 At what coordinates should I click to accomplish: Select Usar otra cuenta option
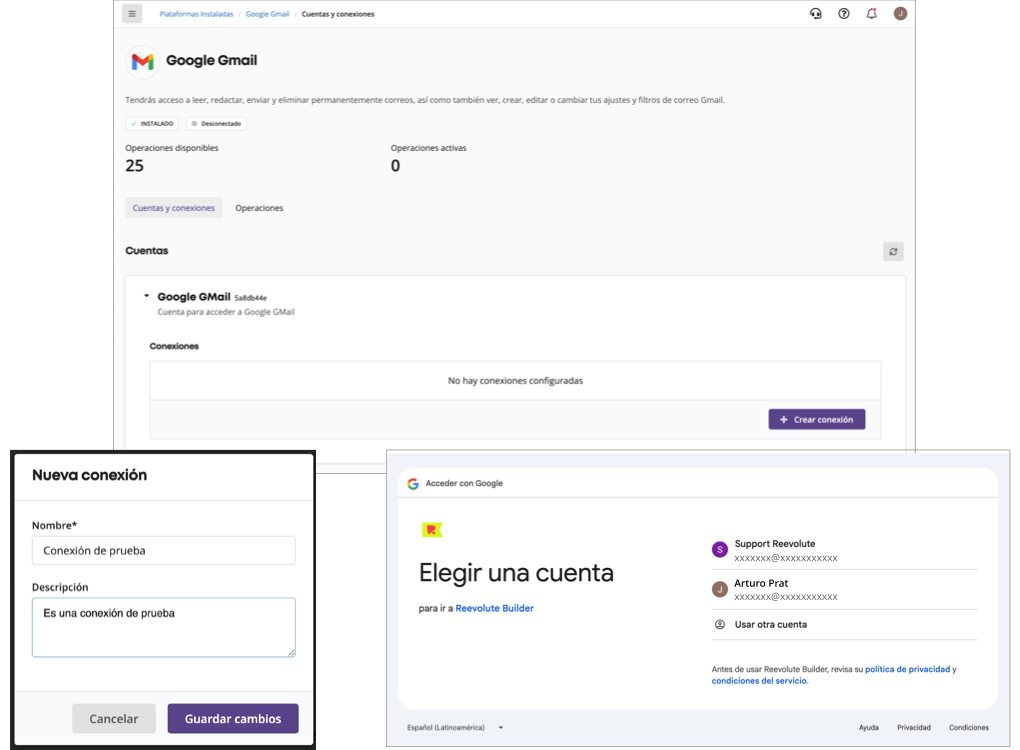point(844,624)
